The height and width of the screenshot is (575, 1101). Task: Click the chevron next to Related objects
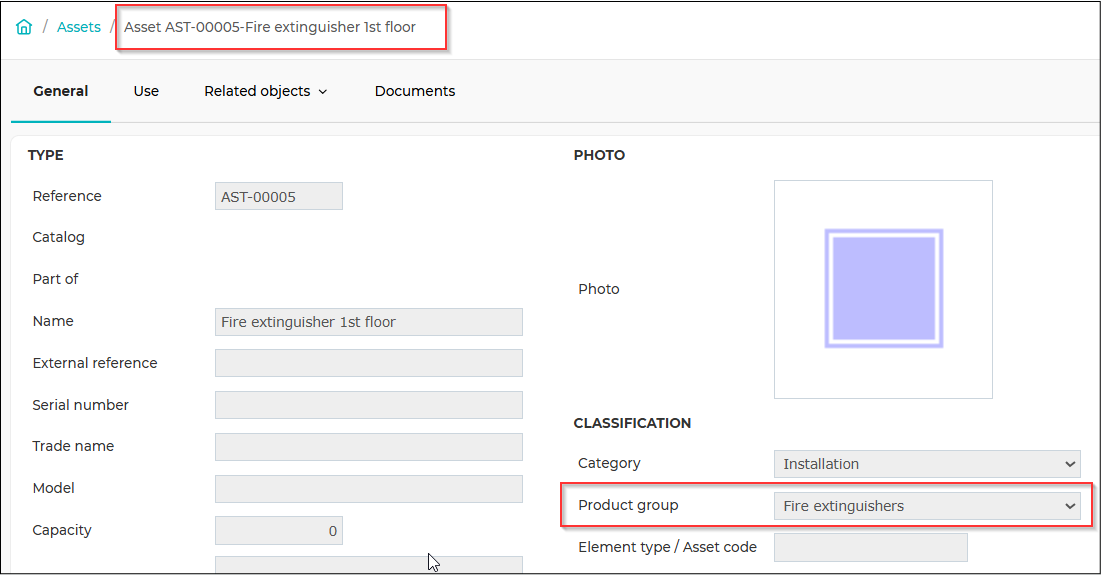pos(323,92)
